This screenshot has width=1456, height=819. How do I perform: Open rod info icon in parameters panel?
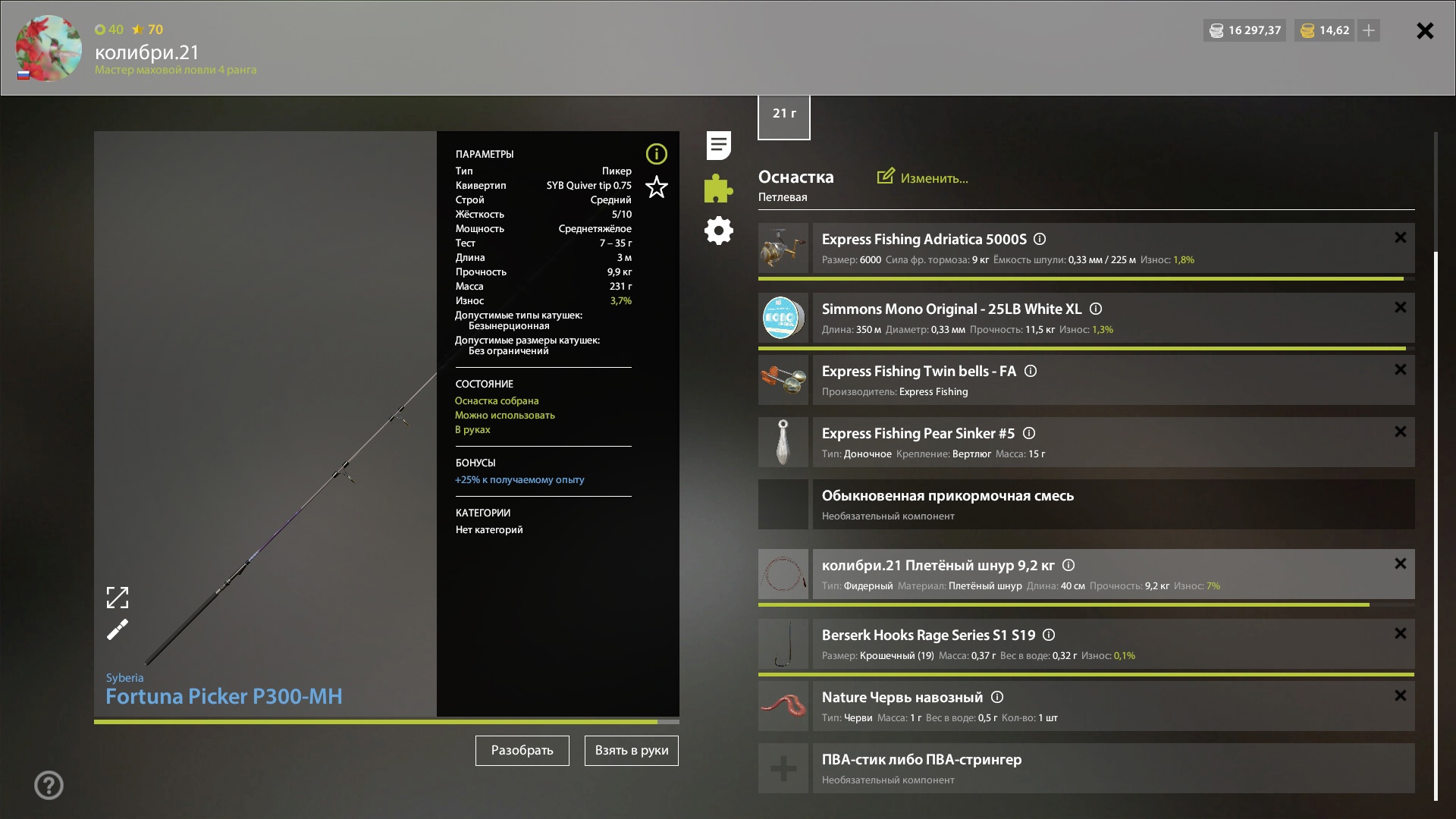657,154
